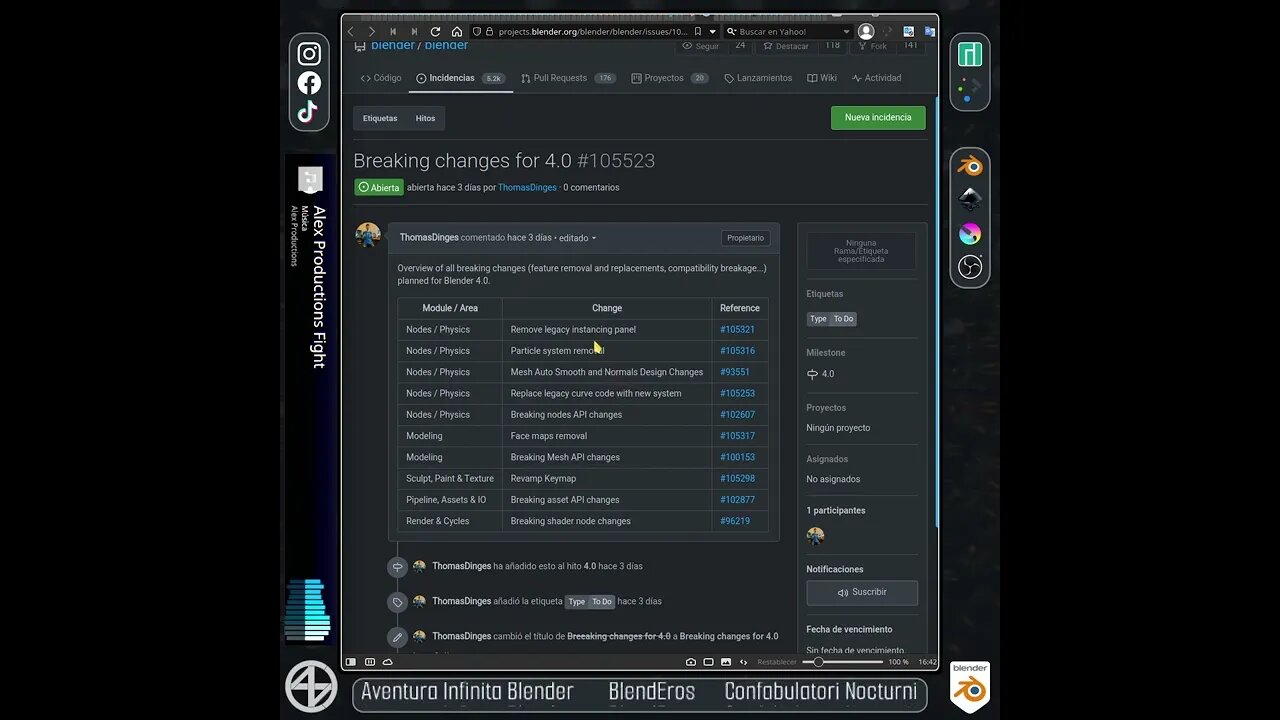Go back in browser history
Screen dimensions: 1280x720
[351, 32]
